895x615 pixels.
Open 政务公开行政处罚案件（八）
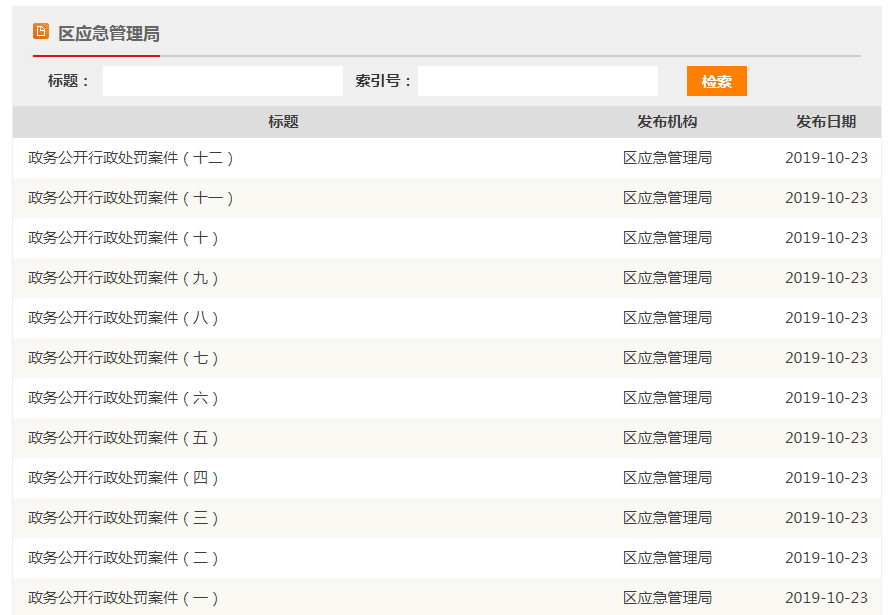(123, 317)
